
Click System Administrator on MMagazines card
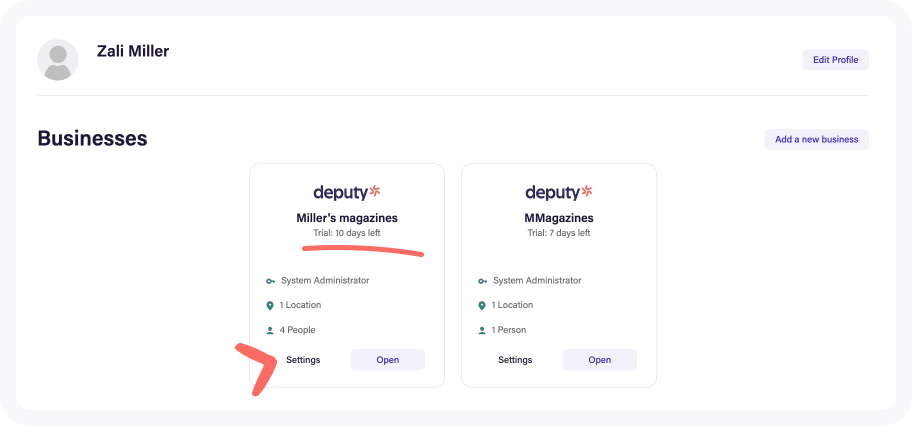(537, 281)
